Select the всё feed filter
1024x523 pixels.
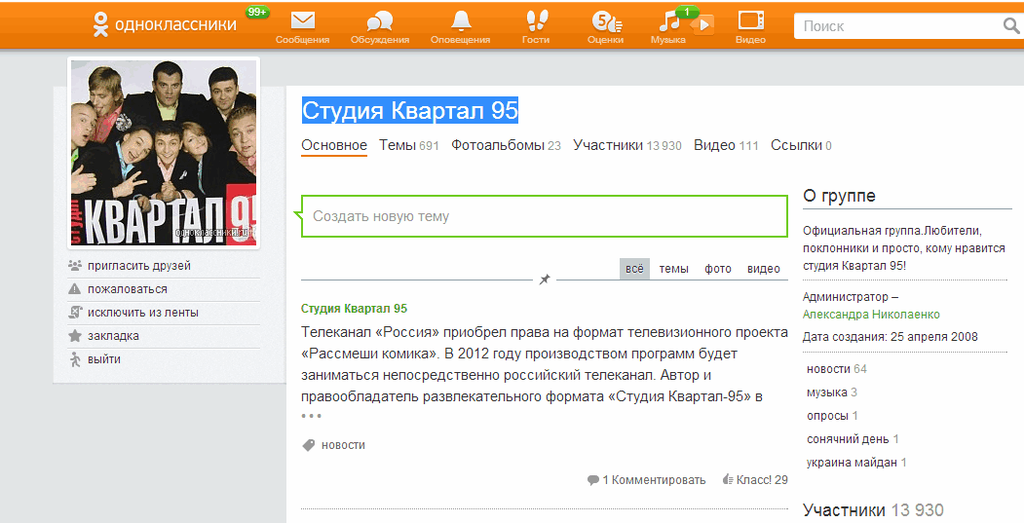tap(634, 269)
